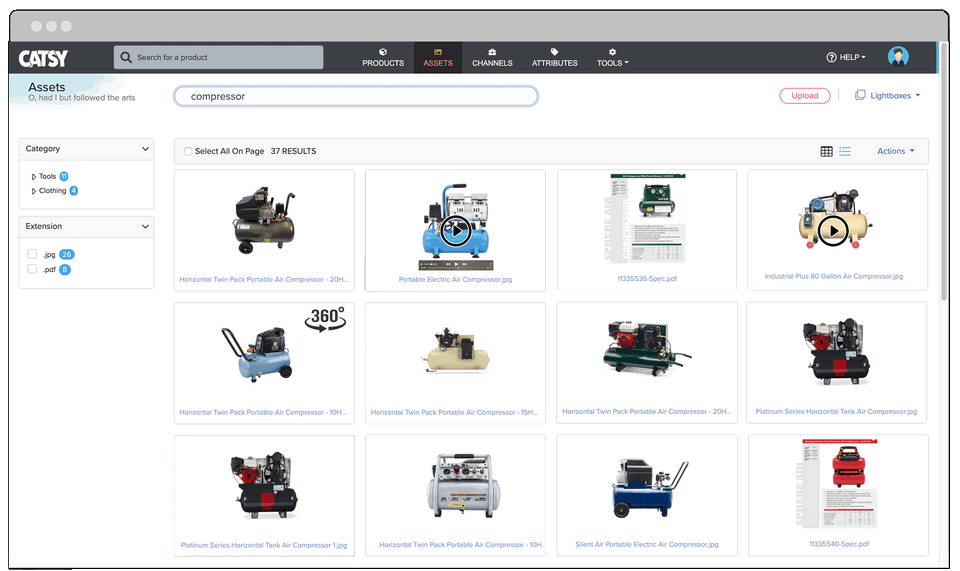
Task: Collapse the Category filter panel
Action: [x=146, y=149]
